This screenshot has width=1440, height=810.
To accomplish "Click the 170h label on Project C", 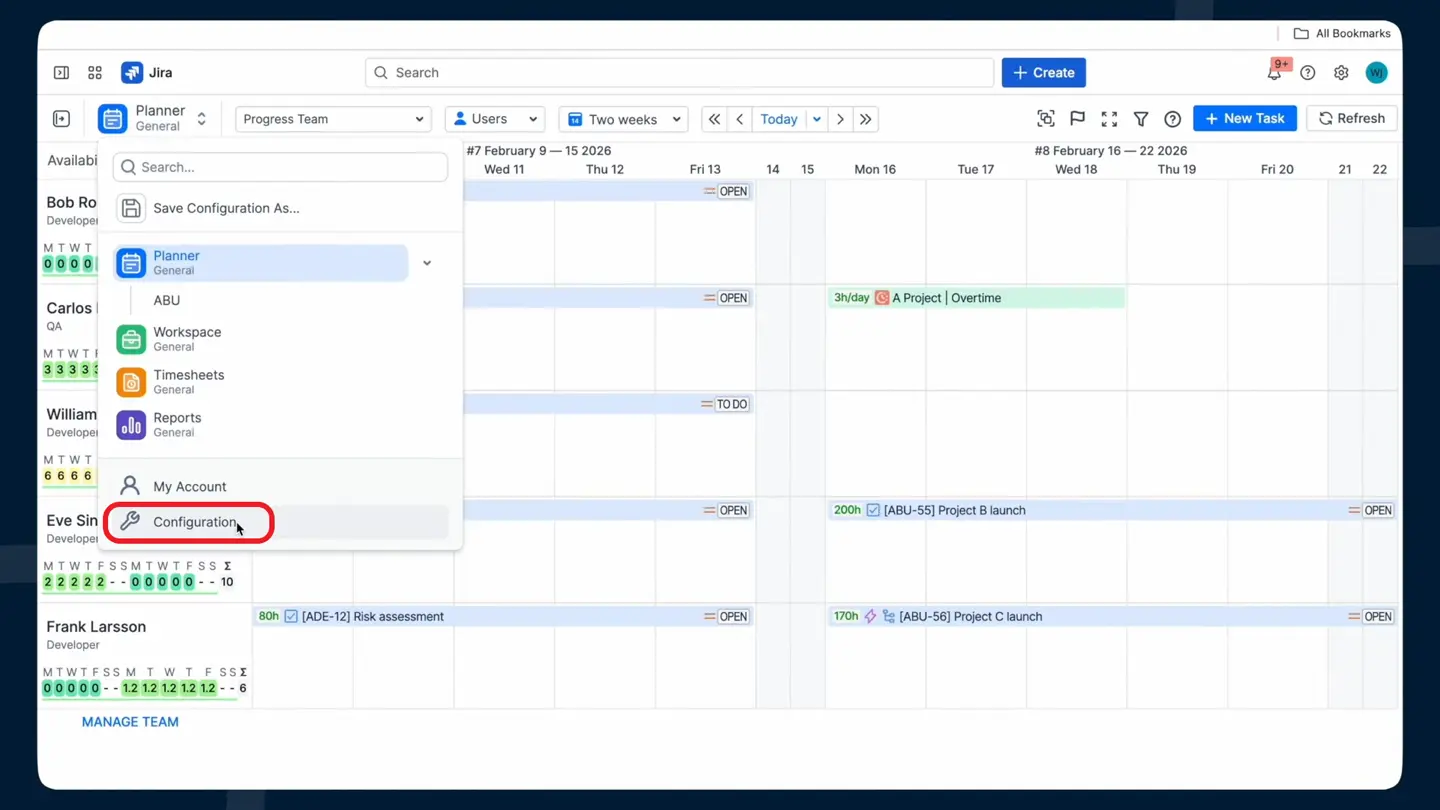I will pyautogui.click(x=846, y=616).
